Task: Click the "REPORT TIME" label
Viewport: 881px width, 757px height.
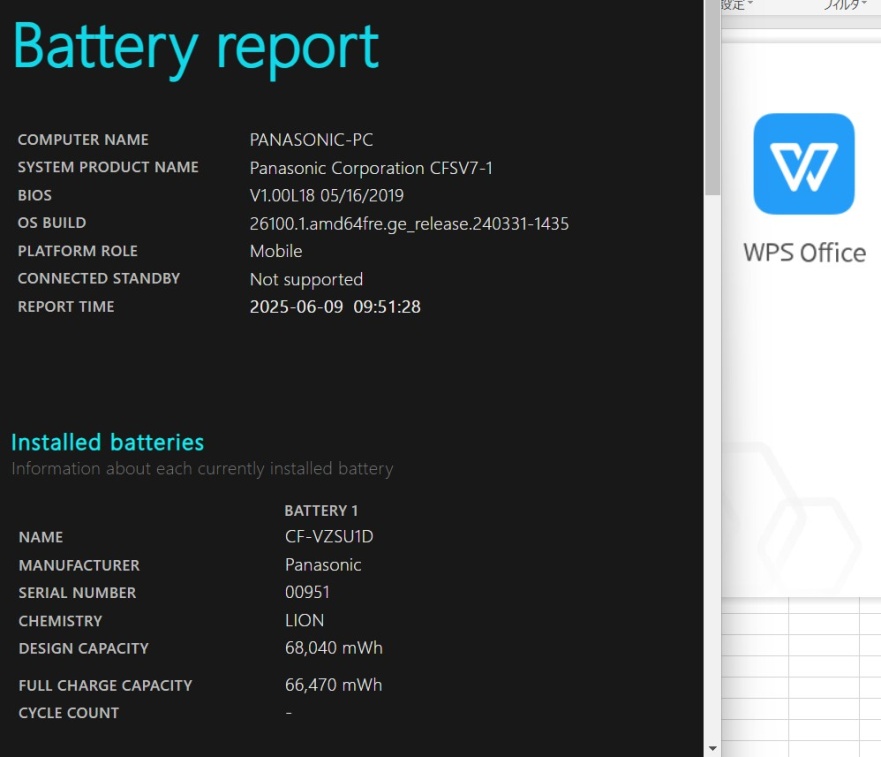Action: pyautogui.click(x=66, y=307)
